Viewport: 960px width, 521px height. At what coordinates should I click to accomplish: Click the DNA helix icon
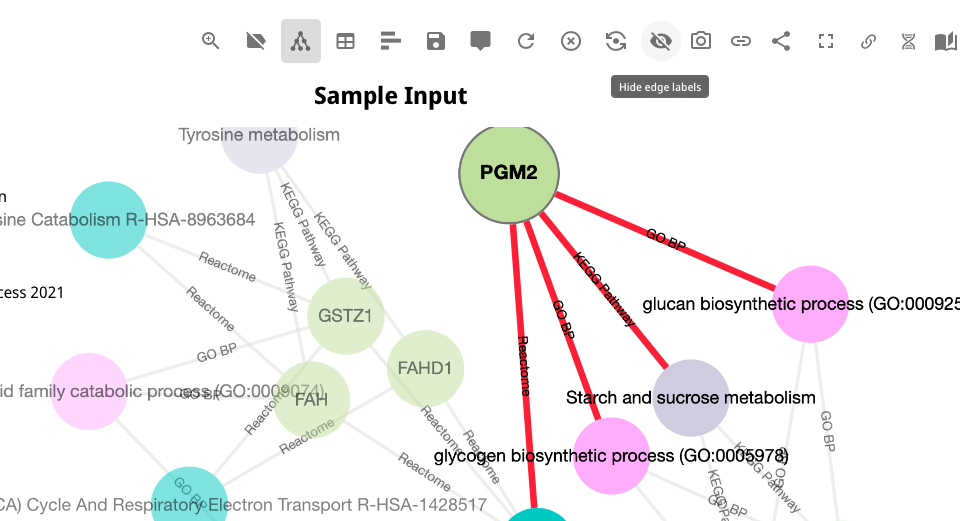click(x=909, y=41)
